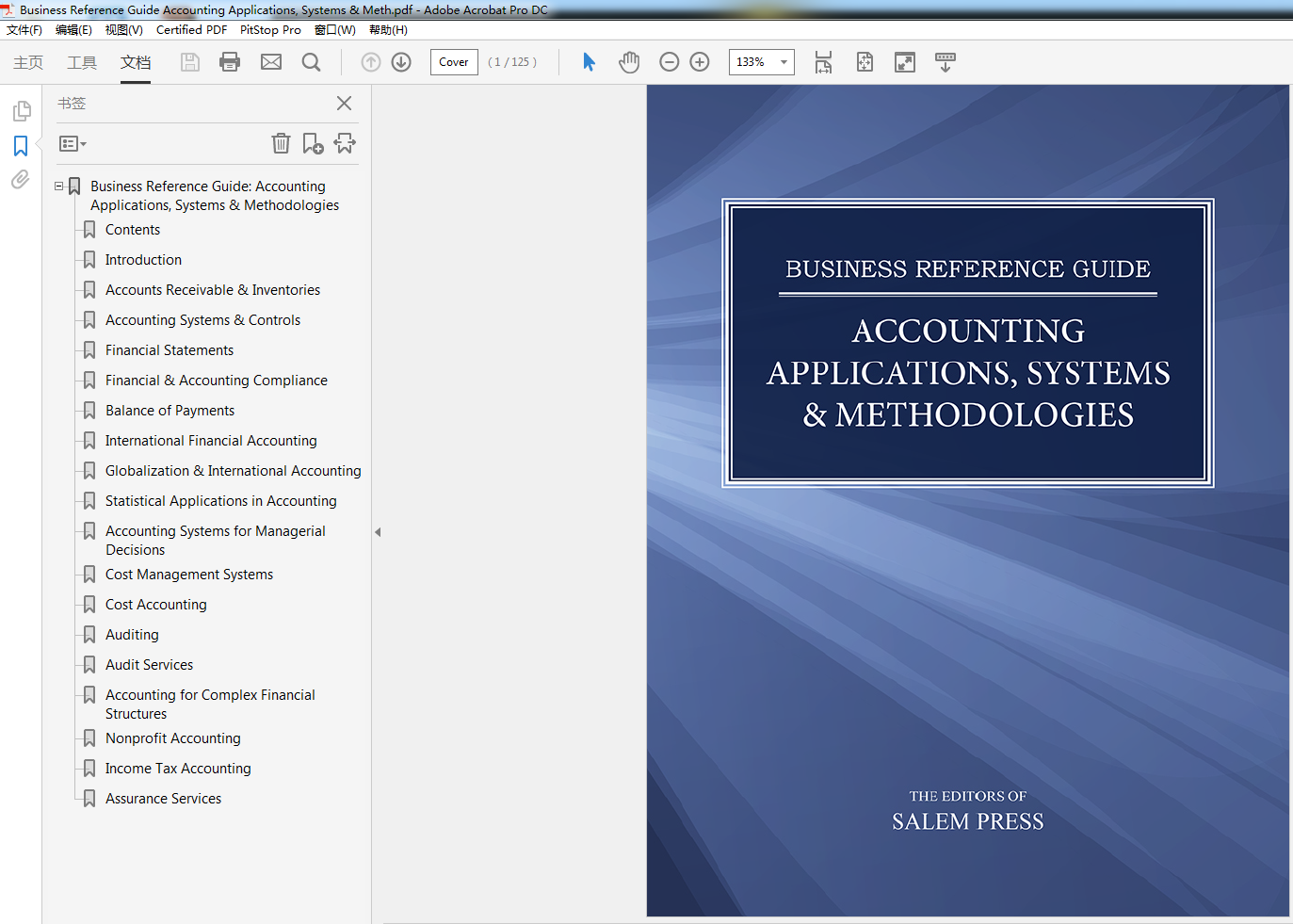Image resolution: width=1293 pixels, height=924 pixels.
Task: Open Financial & Accounting Compliance bookmark
Action: click(217, 381)
